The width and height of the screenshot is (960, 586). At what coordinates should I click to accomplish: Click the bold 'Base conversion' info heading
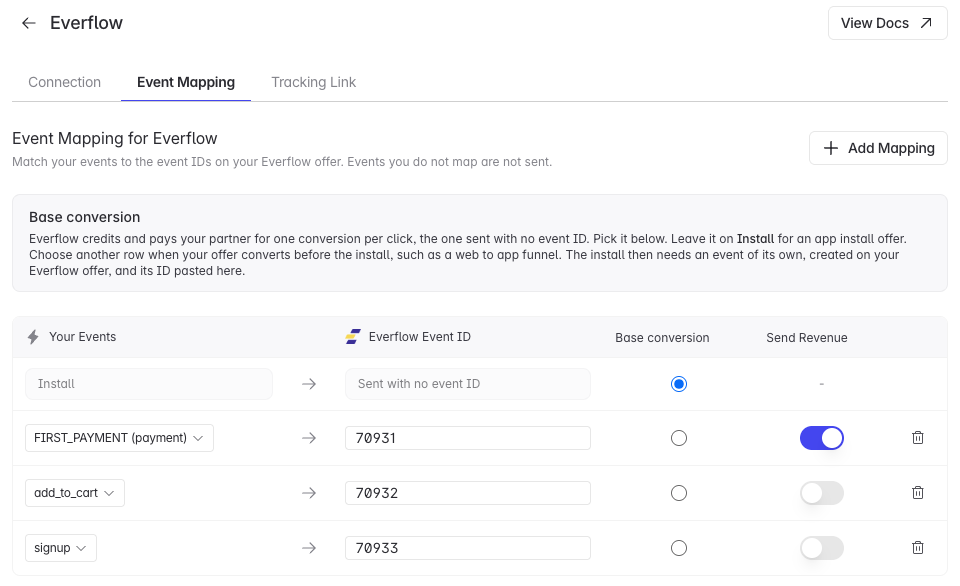(84, 217)
